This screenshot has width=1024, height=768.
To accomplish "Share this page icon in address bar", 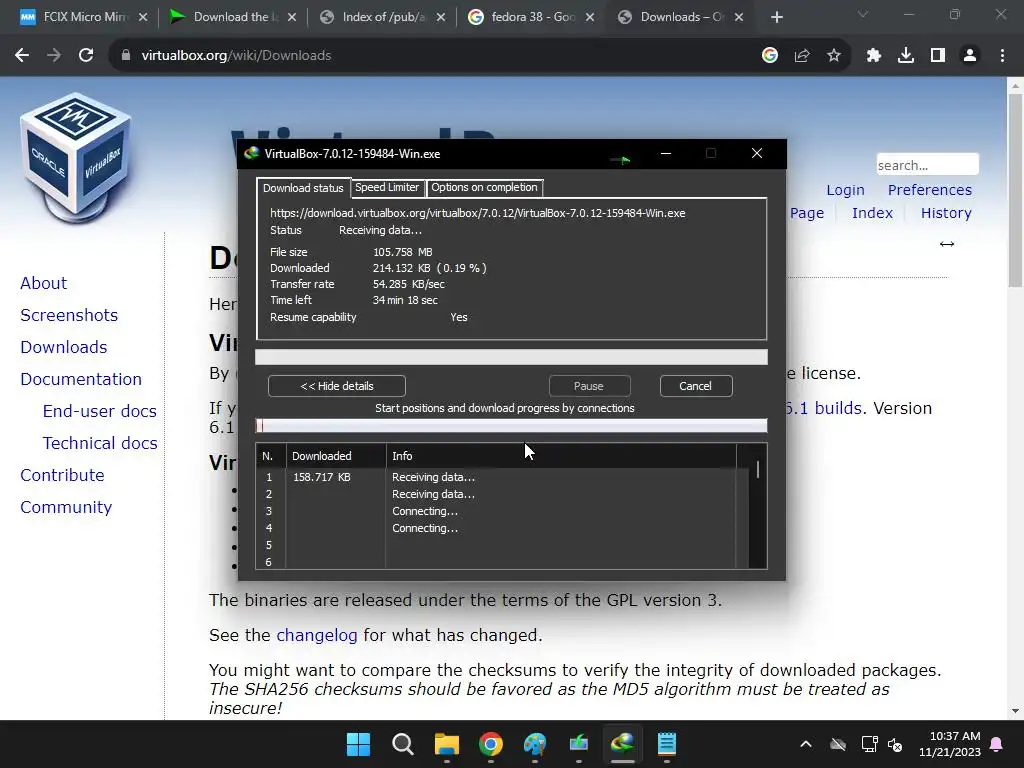I will point(802,56).
